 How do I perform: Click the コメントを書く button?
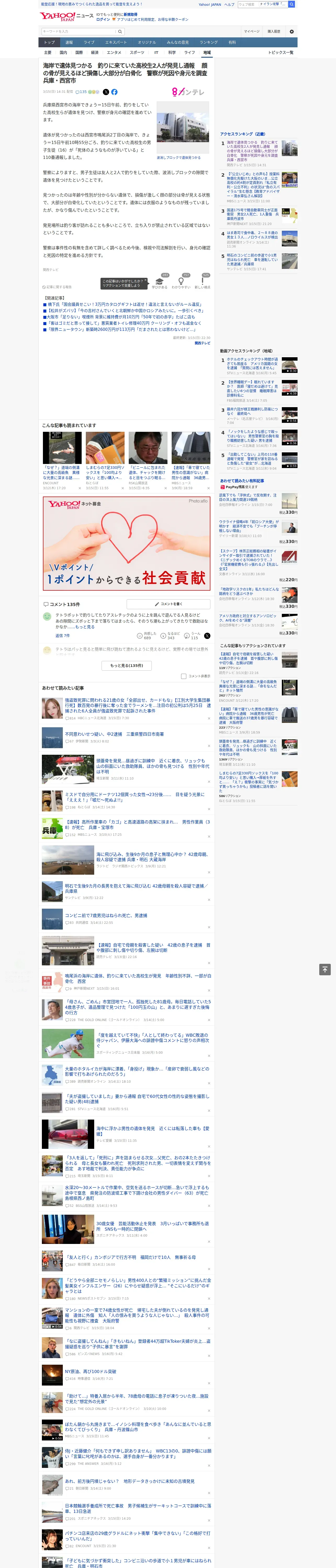[168, 604]
